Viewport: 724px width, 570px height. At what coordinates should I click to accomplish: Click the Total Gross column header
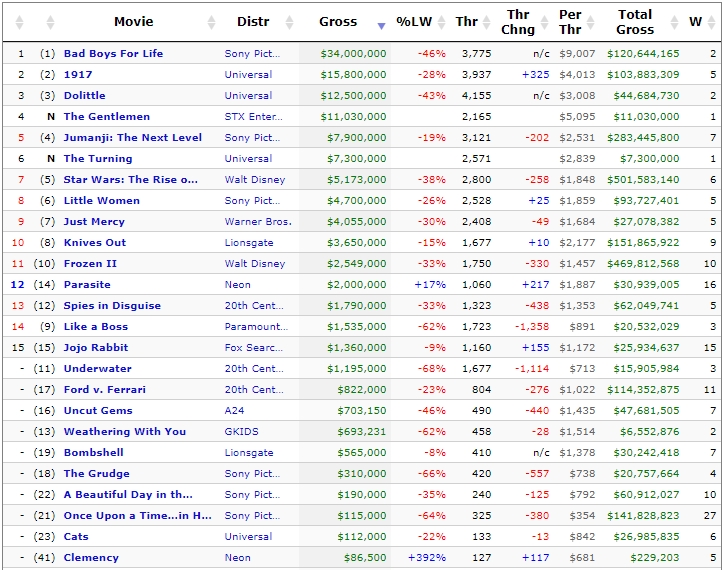(x=635, y=22)
